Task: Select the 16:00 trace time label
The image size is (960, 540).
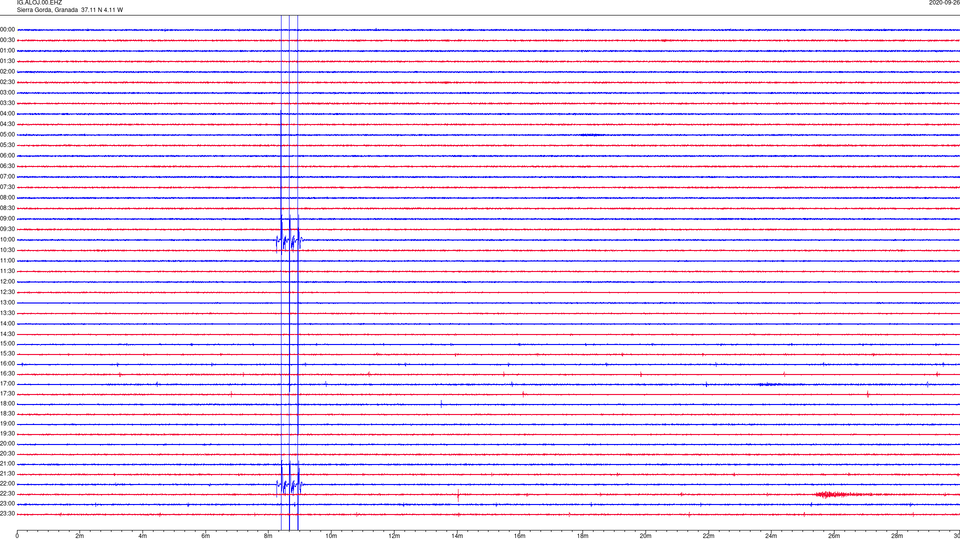Action: [x=8, y=364]
